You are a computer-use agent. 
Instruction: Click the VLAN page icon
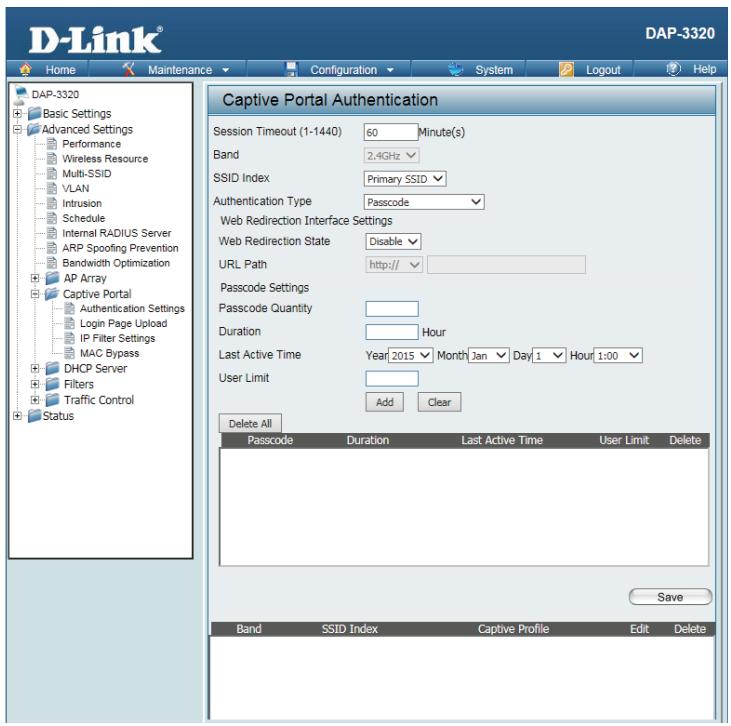[52, 188]
